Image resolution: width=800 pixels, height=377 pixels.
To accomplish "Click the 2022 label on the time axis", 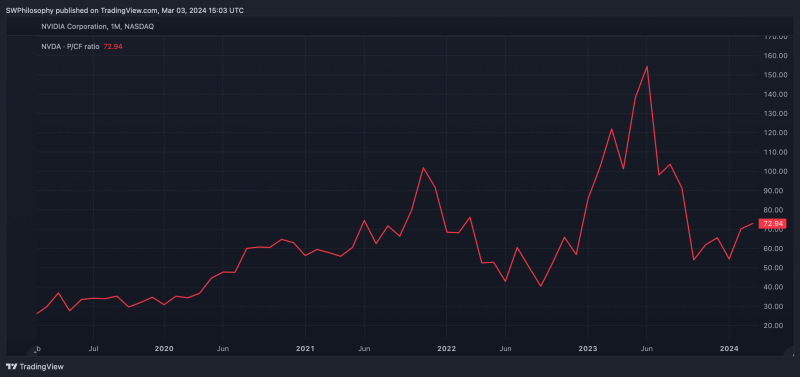I will pyautogui.click(x=446, y=349).
